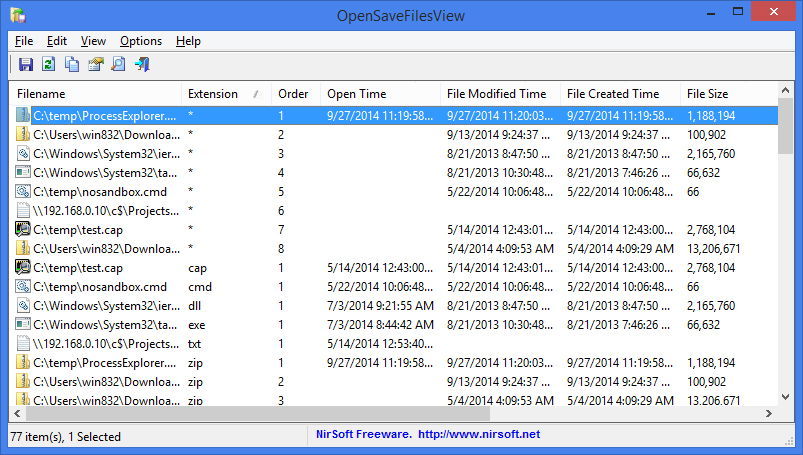Click the zip icon of ProcessExplorer zip row
The height and width of the screenshot is (455, 803).
tap(23, 362)
